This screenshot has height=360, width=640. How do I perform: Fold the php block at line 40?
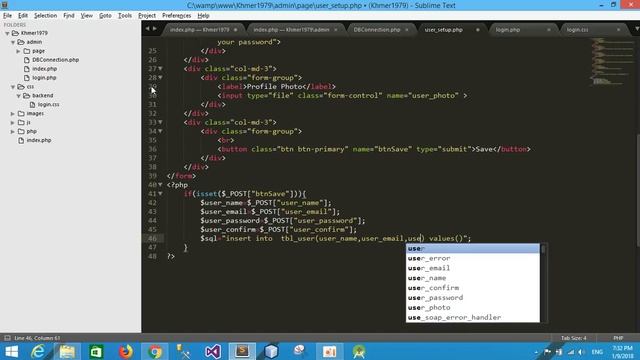point(160,185)
